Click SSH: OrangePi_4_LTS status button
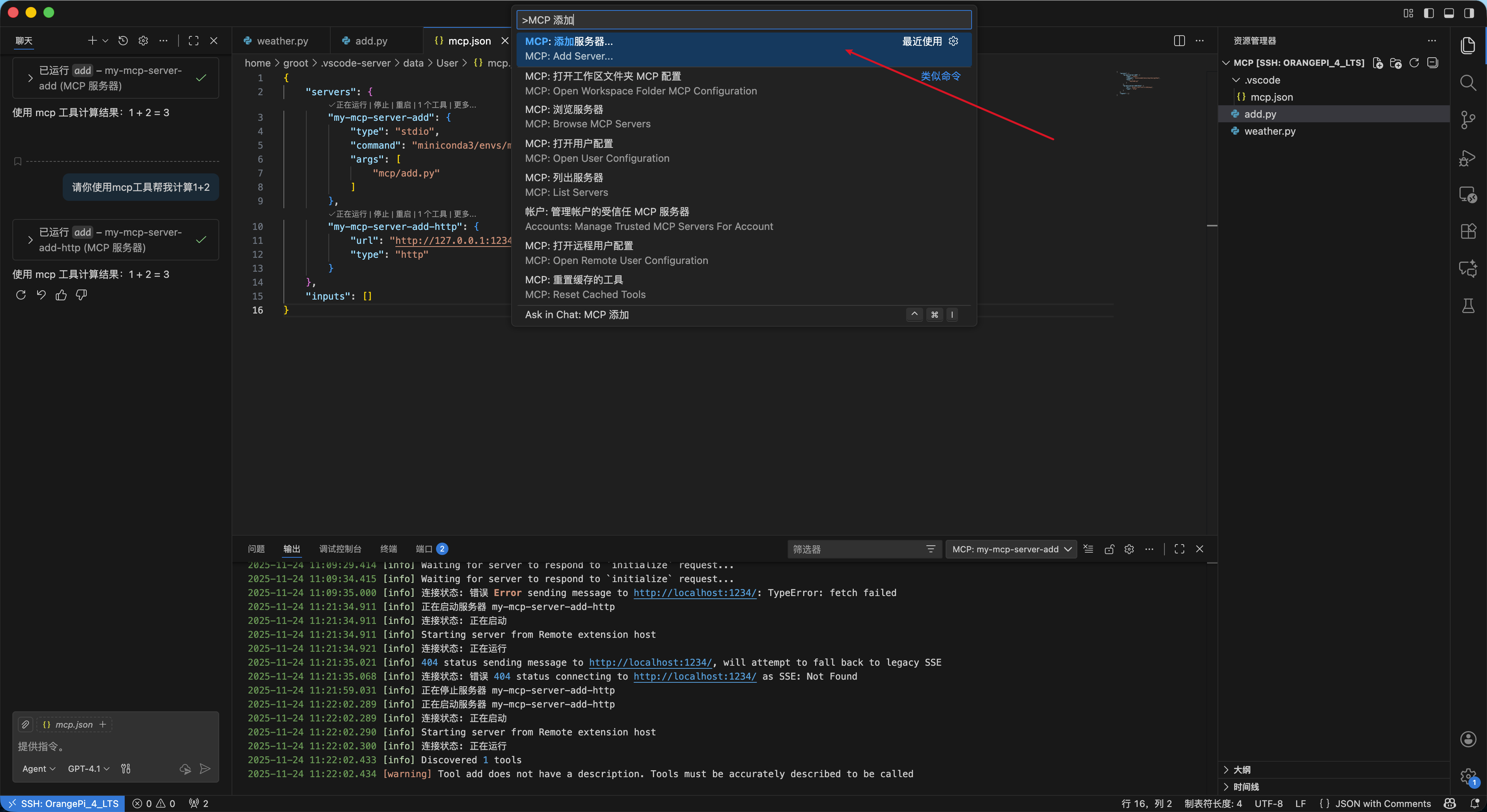The width and height of the screenshot is (1487, 812). coord(63,803)
